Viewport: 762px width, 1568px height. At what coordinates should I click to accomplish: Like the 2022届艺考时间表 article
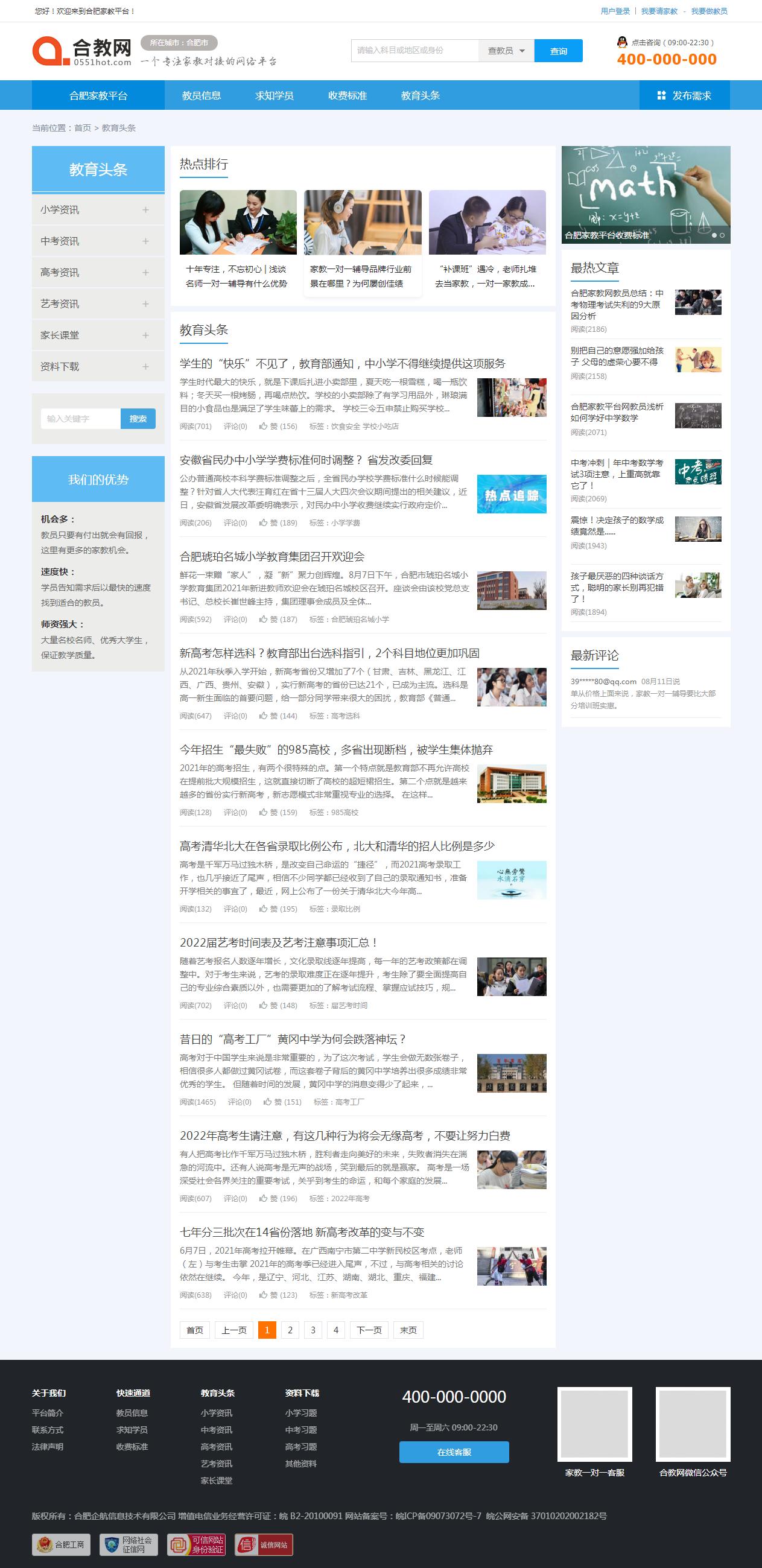(263, 1005)
